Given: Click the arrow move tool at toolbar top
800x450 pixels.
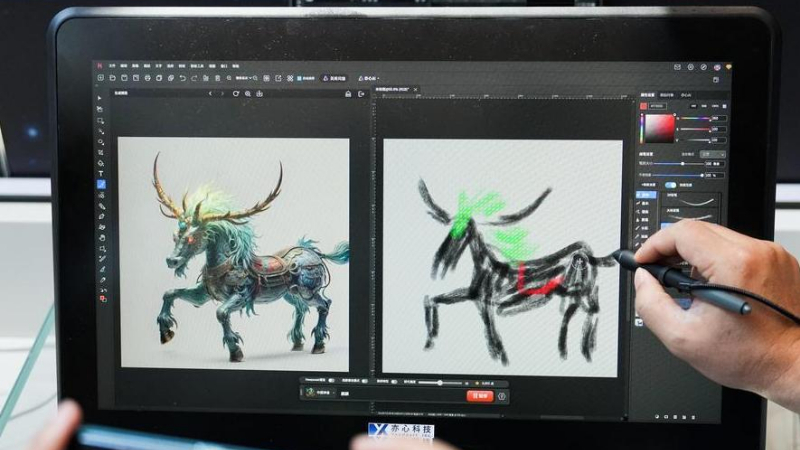Looking at the screenshot, I should [100, 98].
